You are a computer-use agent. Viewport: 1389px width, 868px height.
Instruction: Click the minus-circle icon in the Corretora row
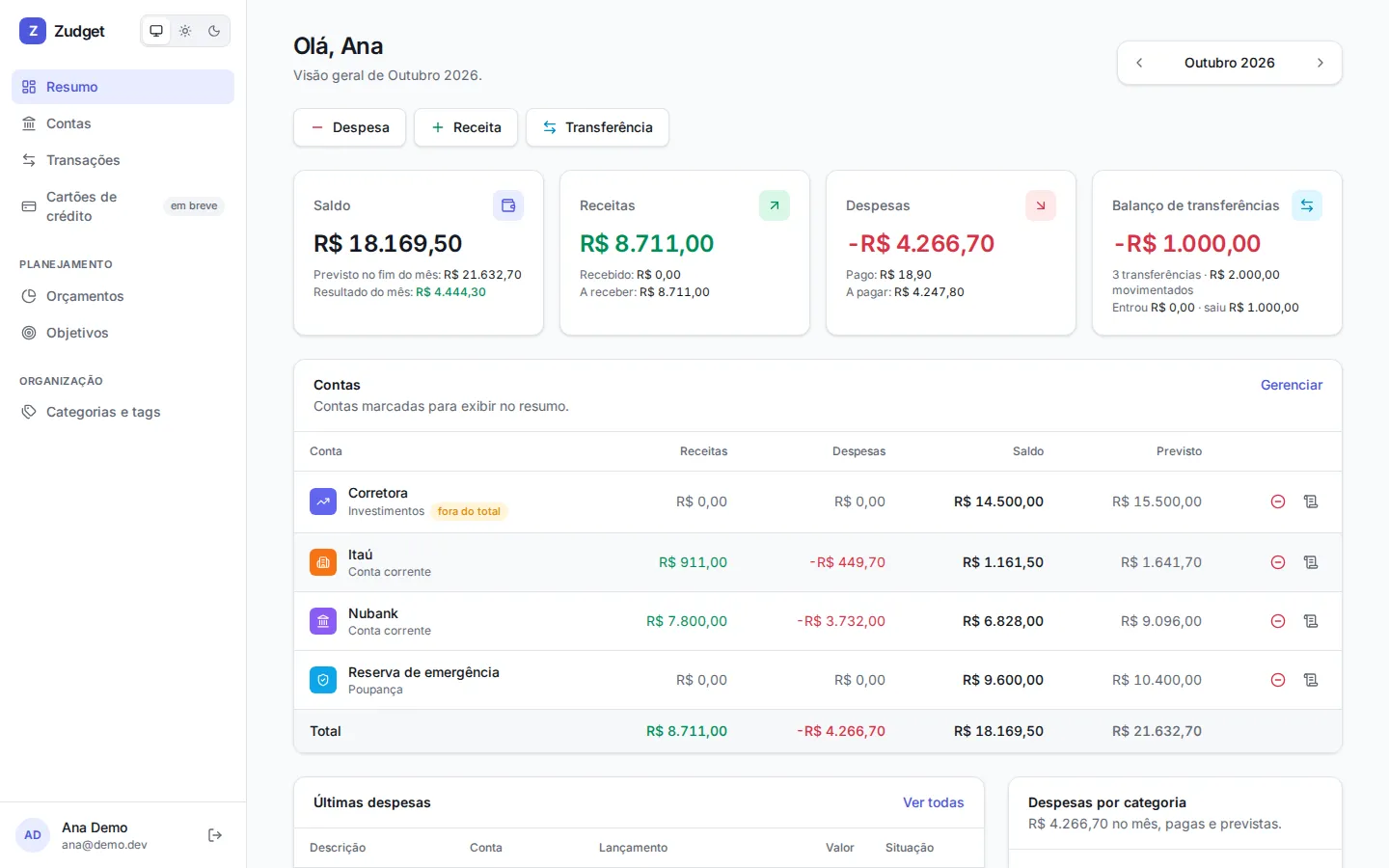[1278, 502]
